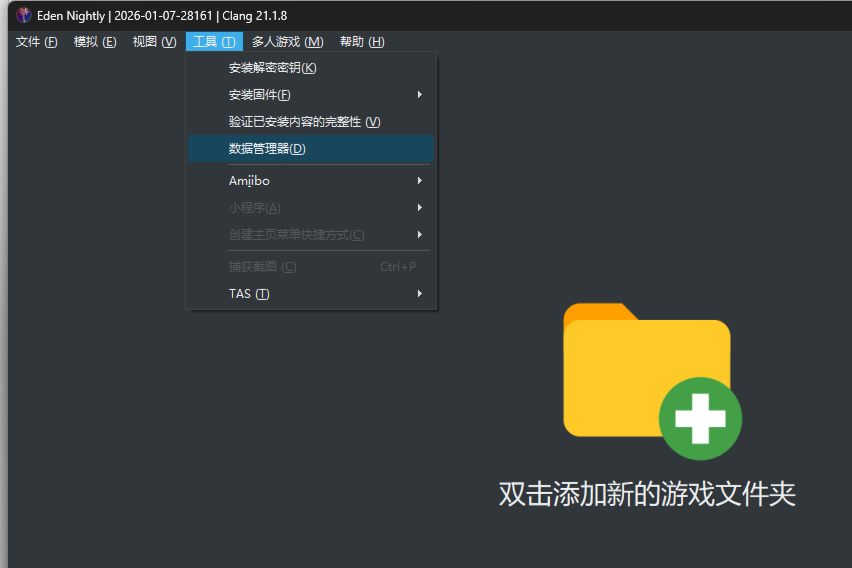Open the 多人游戏 (M) menu
This screenshot has height=568, width=852.
point(287,41)
